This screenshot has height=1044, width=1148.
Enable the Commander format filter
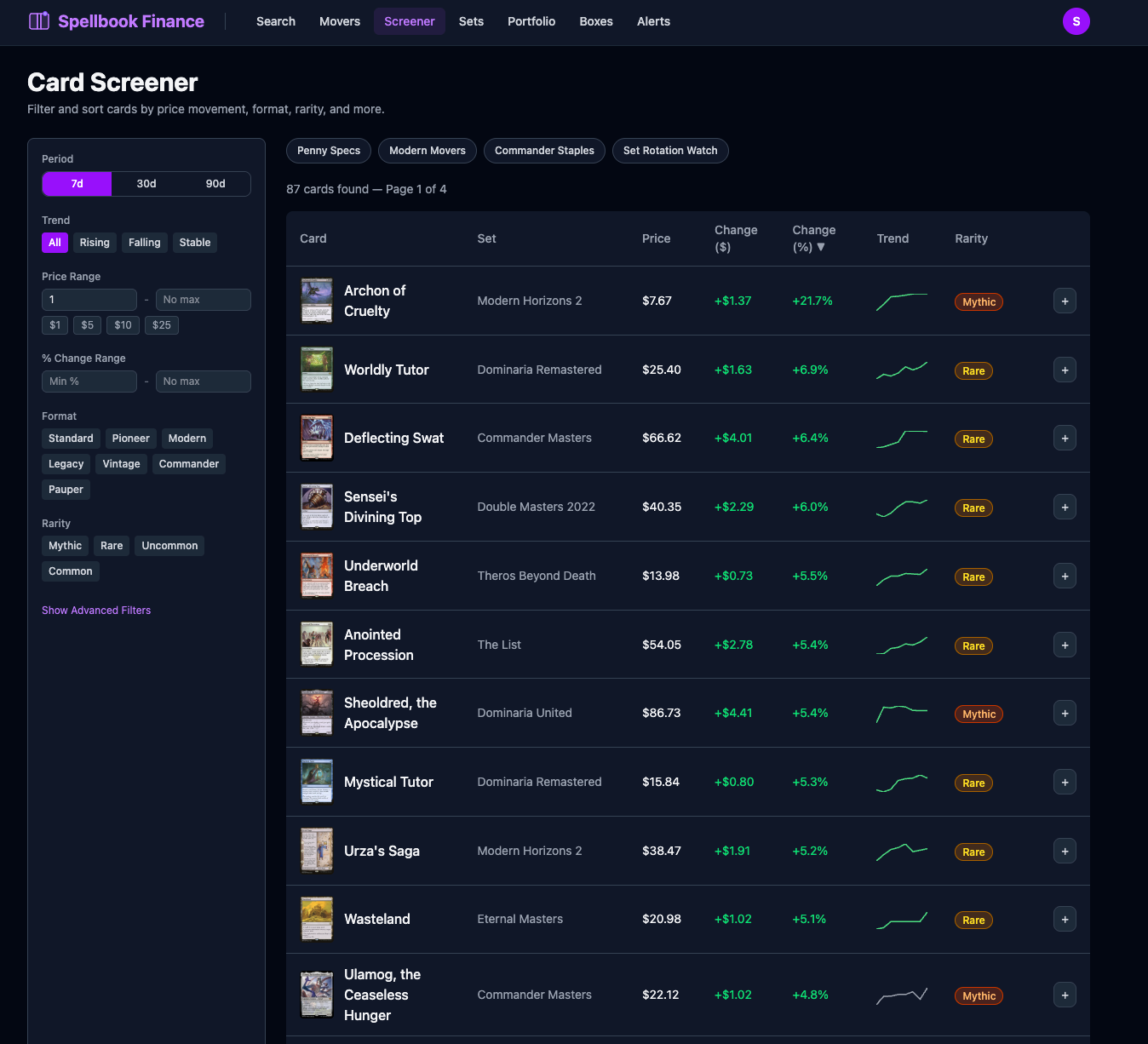tap(188, 464)
